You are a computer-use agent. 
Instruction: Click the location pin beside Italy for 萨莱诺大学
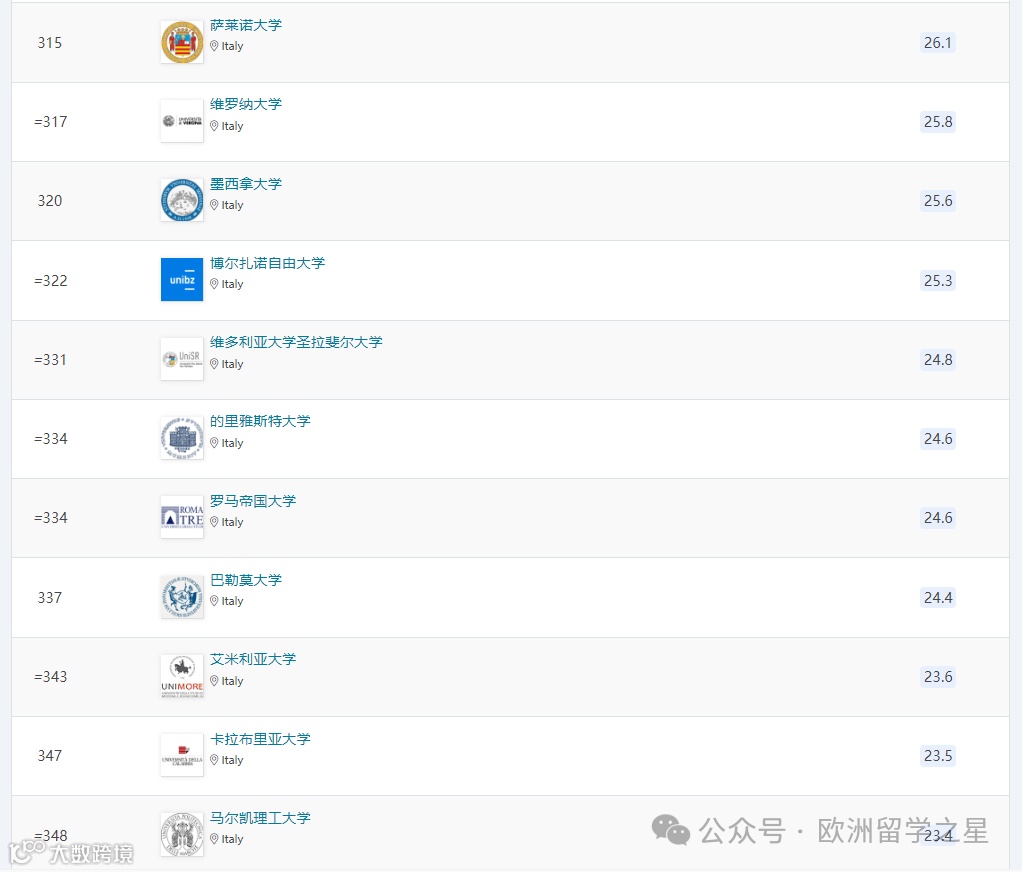215,46
